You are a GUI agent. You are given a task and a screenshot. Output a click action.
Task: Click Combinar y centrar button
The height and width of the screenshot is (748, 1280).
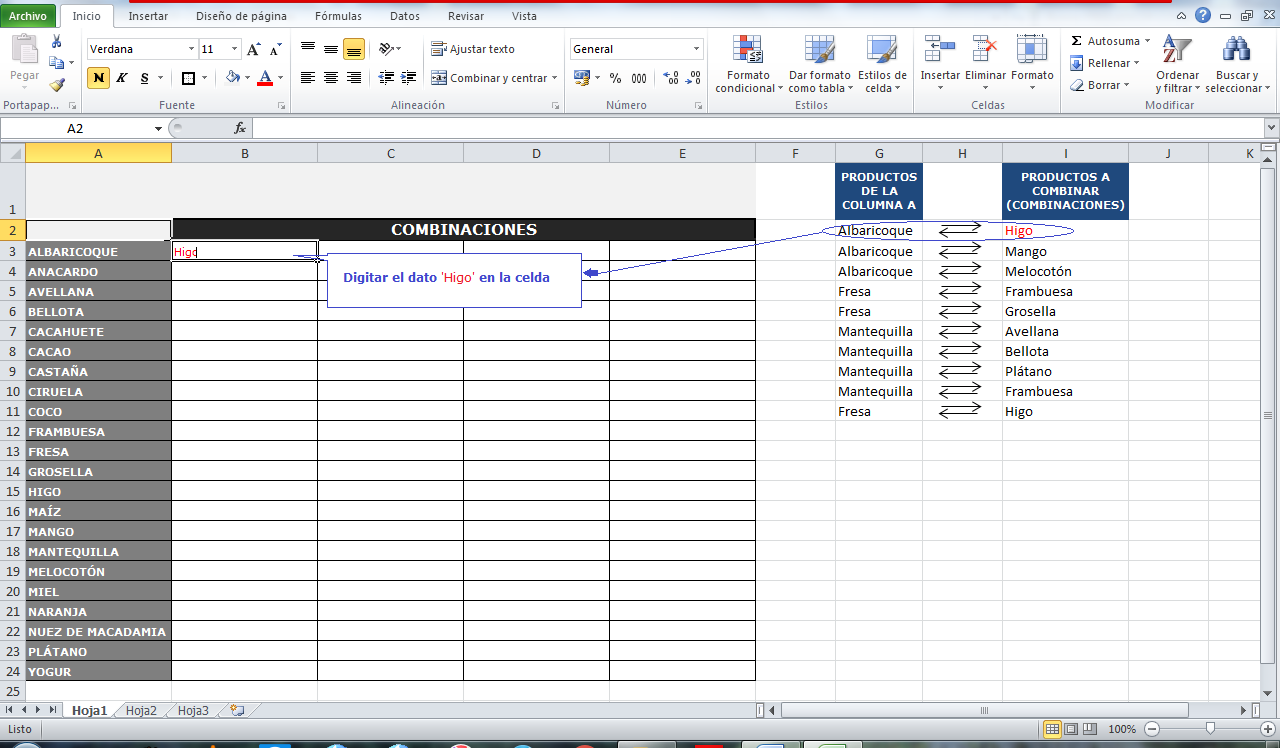click(x=489, y=78)
